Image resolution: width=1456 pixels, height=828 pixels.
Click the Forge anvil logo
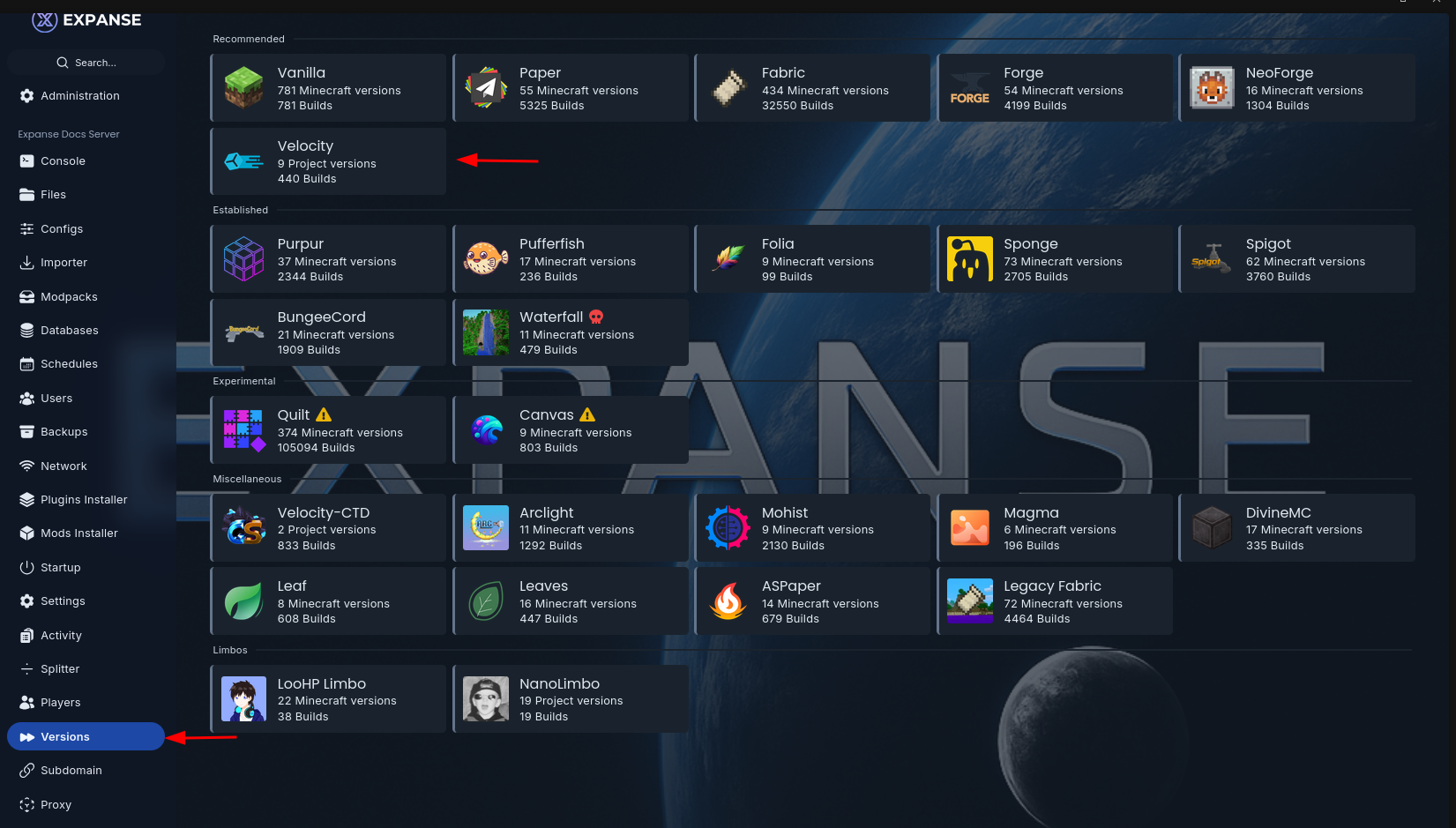(969, 88)
